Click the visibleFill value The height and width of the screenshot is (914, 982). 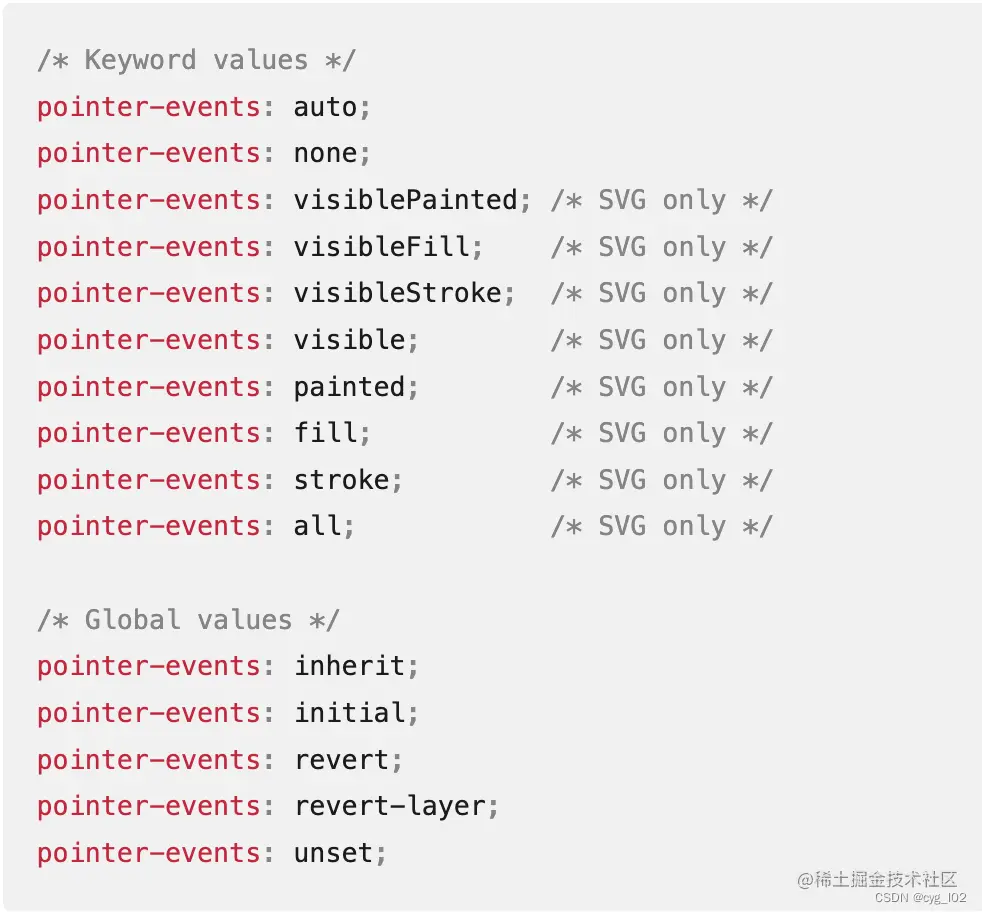[x=381, y=247]
